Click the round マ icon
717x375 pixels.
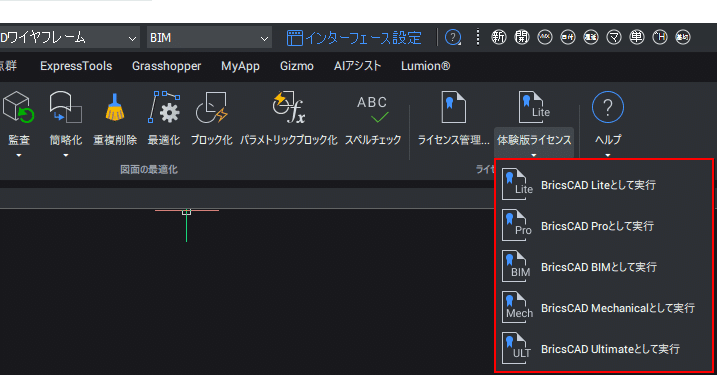[614, 37]
